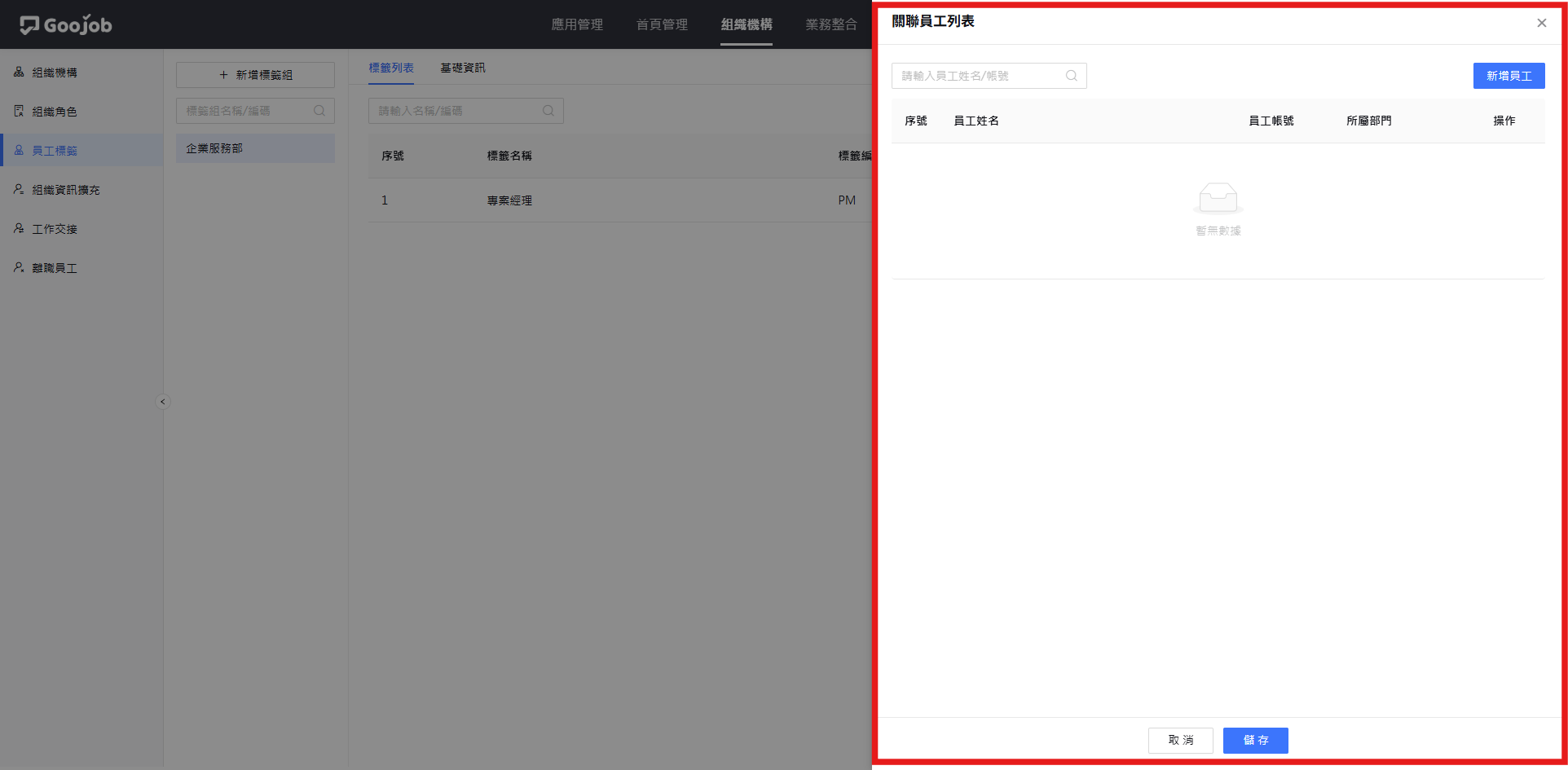Click 暫無數據 empty state text

coord(1218,231)
